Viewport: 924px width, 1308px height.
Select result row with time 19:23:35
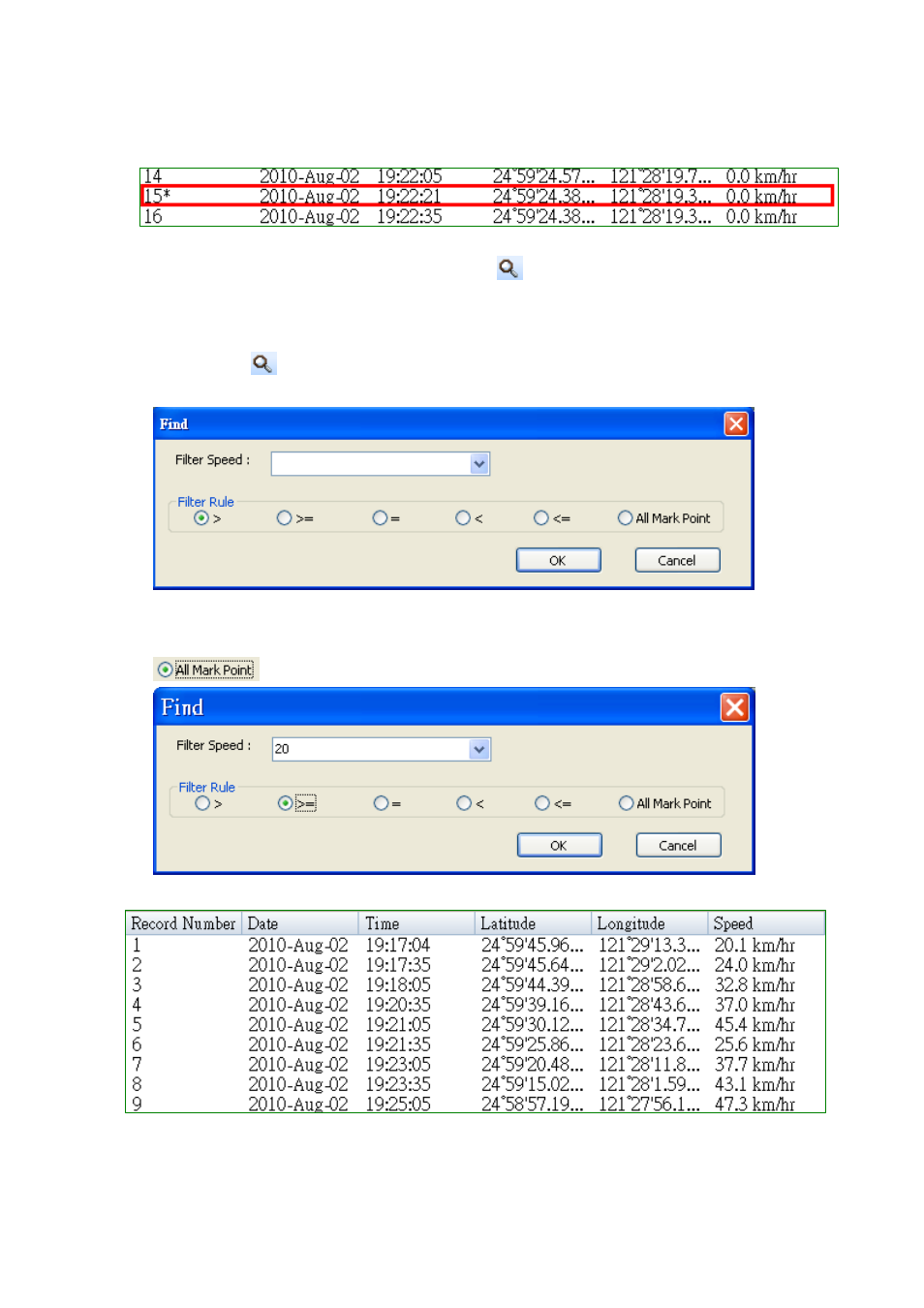point(475,1084)
